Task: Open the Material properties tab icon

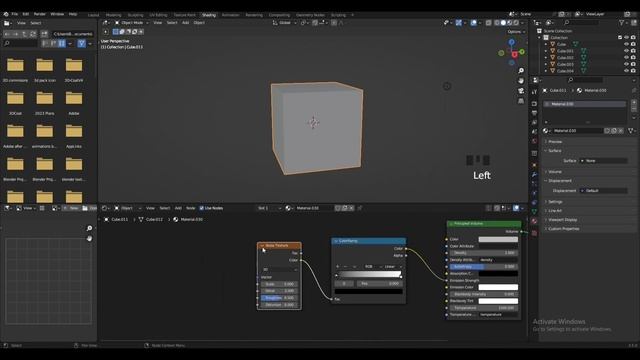Action: (534, 221)
